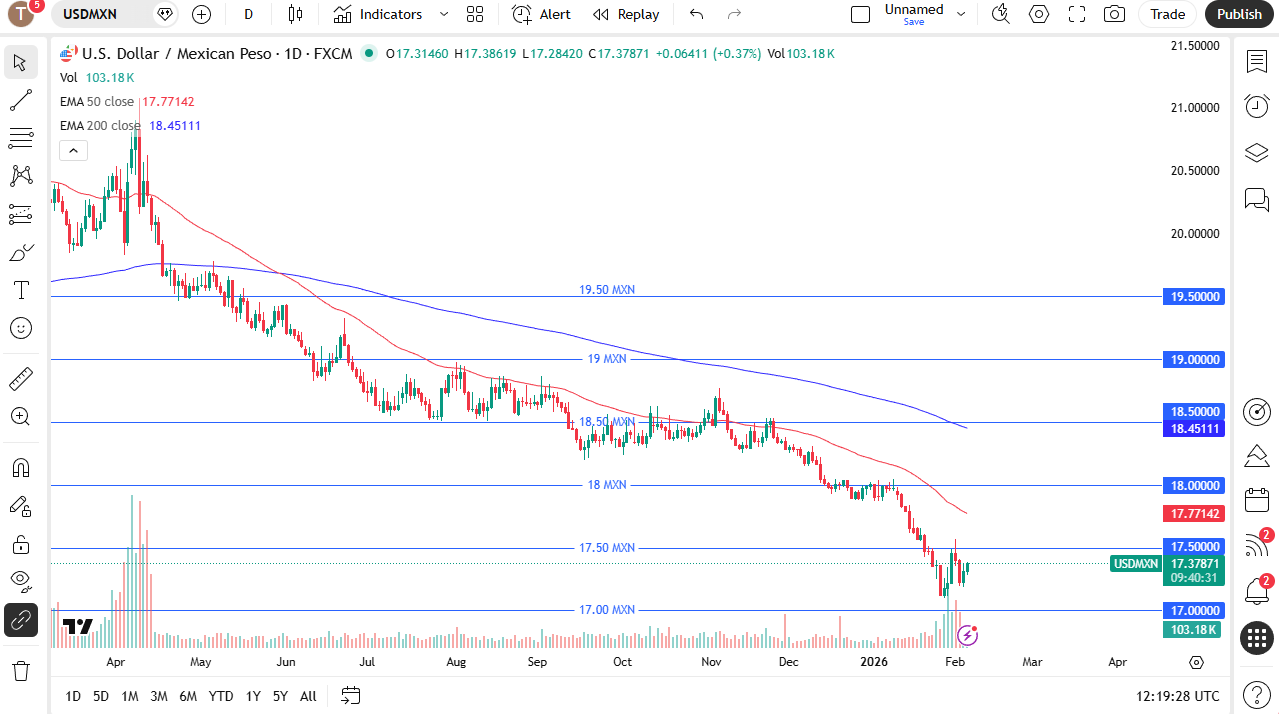Toggle the drawing sync link icon
1279x714 pixels.
pyautogui.click(x=20, y=620)
